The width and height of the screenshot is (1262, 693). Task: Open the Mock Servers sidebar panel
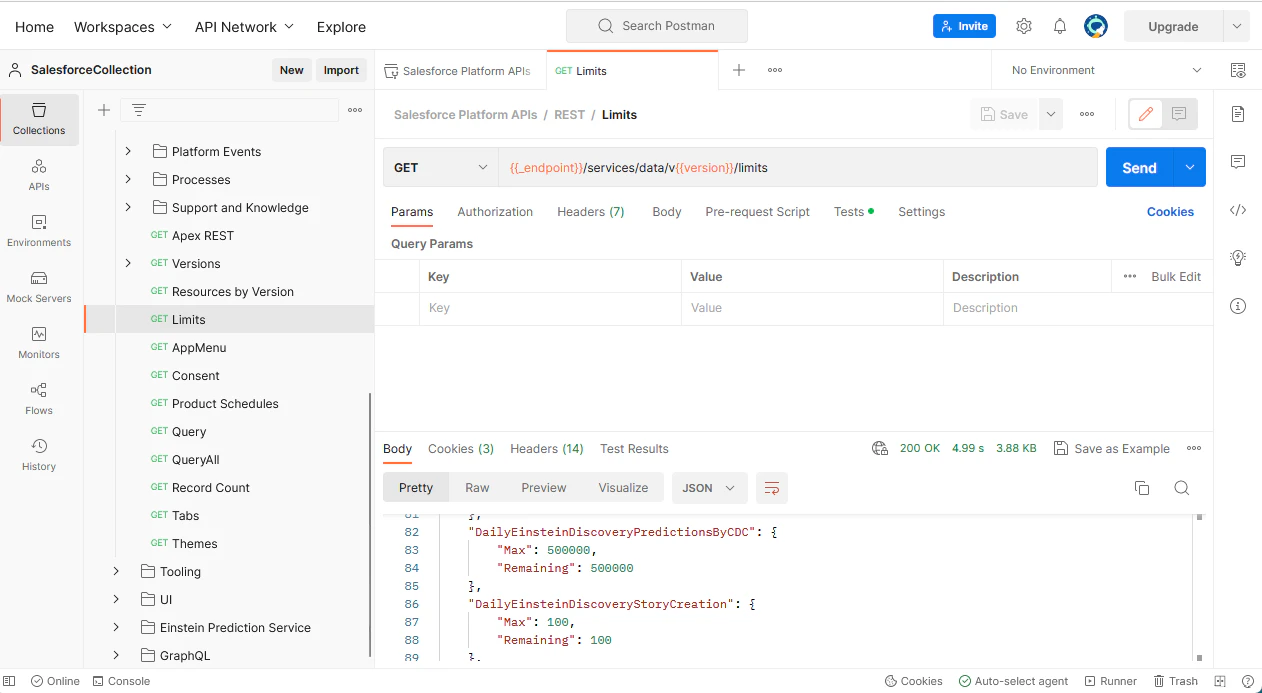pyautogui.click(x=39, y=287)
